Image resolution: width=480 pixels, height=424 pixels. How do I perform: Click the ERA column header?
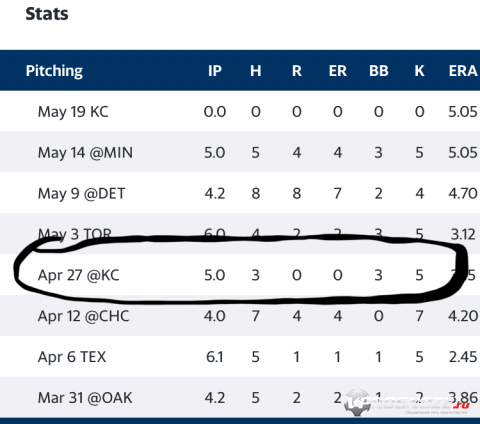pyautogui.click(x=463, y=71)
